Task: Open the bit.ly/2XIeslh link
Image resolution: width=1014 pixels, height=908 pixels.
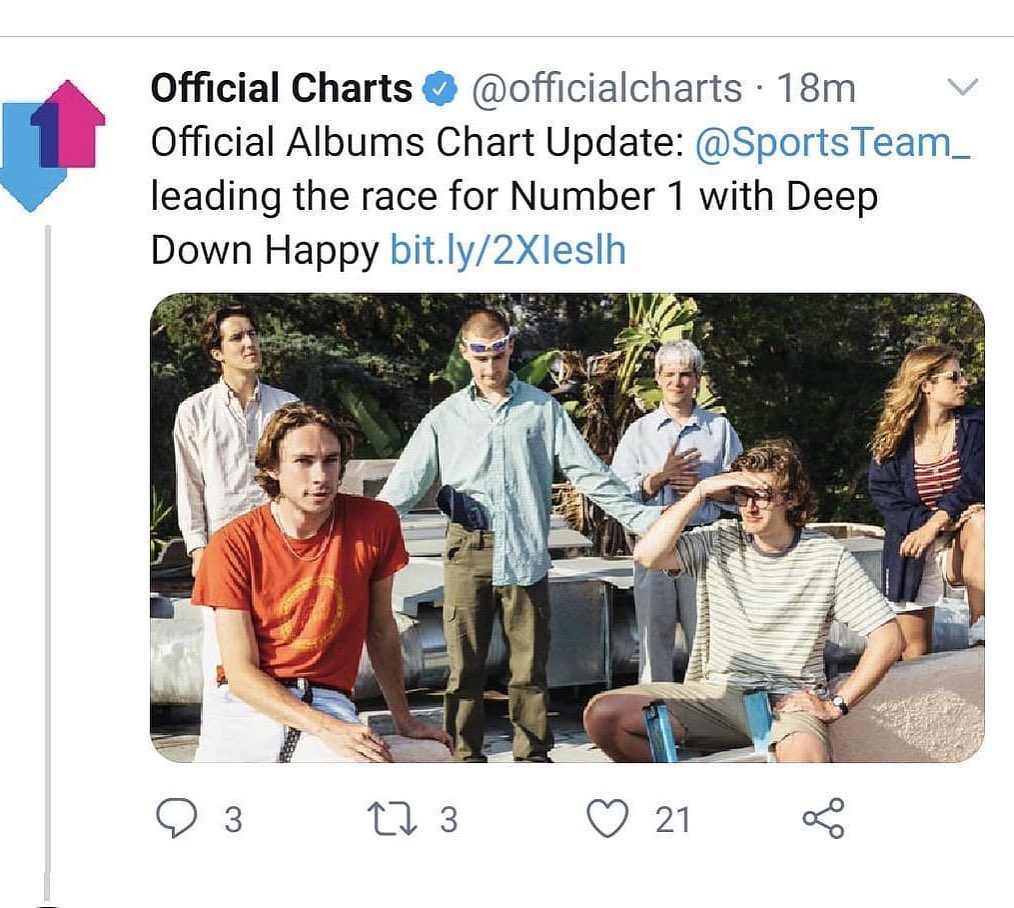Action: pyautogui.click(x=508, y=250)
